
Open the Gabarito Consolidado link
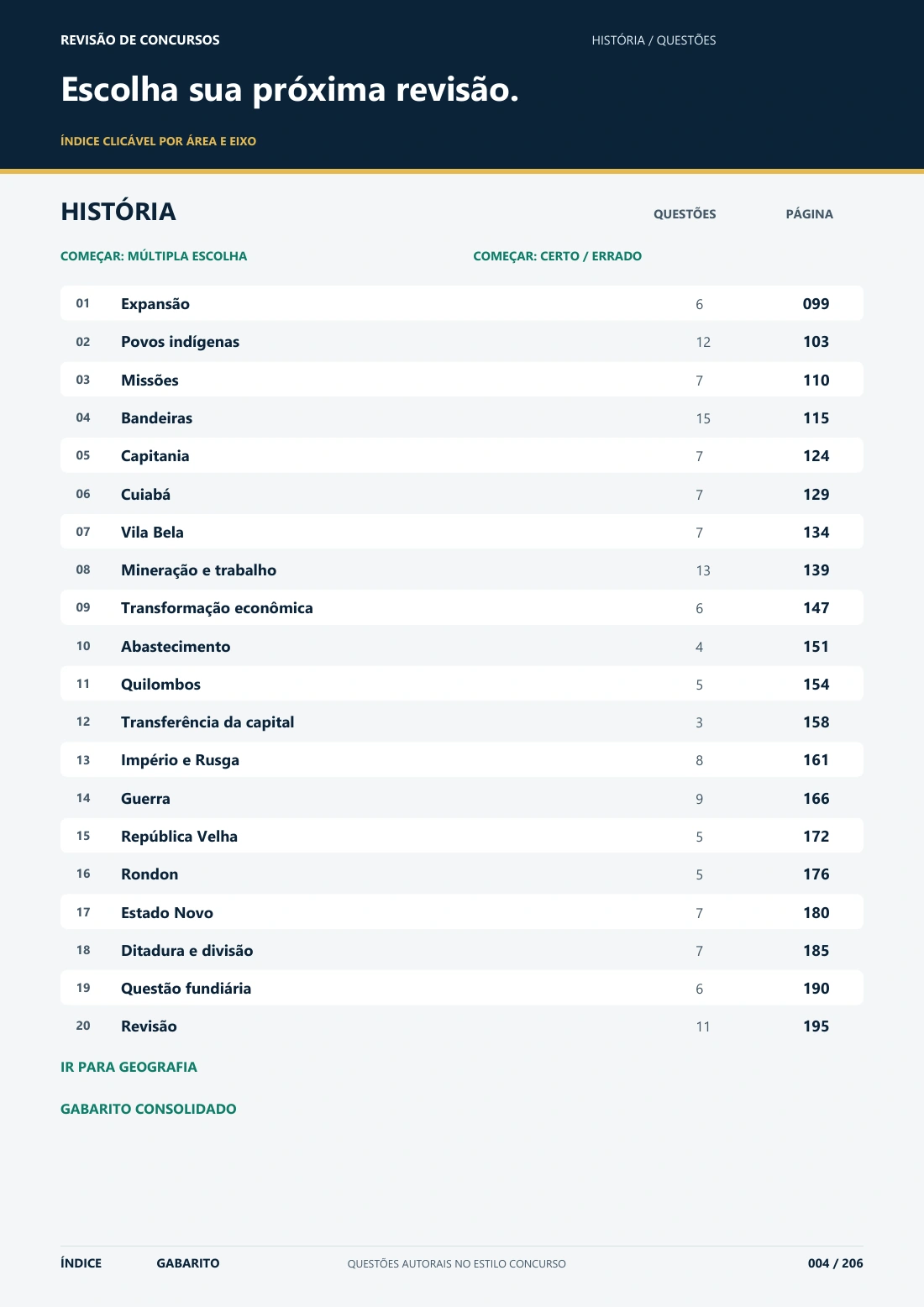149,1109
